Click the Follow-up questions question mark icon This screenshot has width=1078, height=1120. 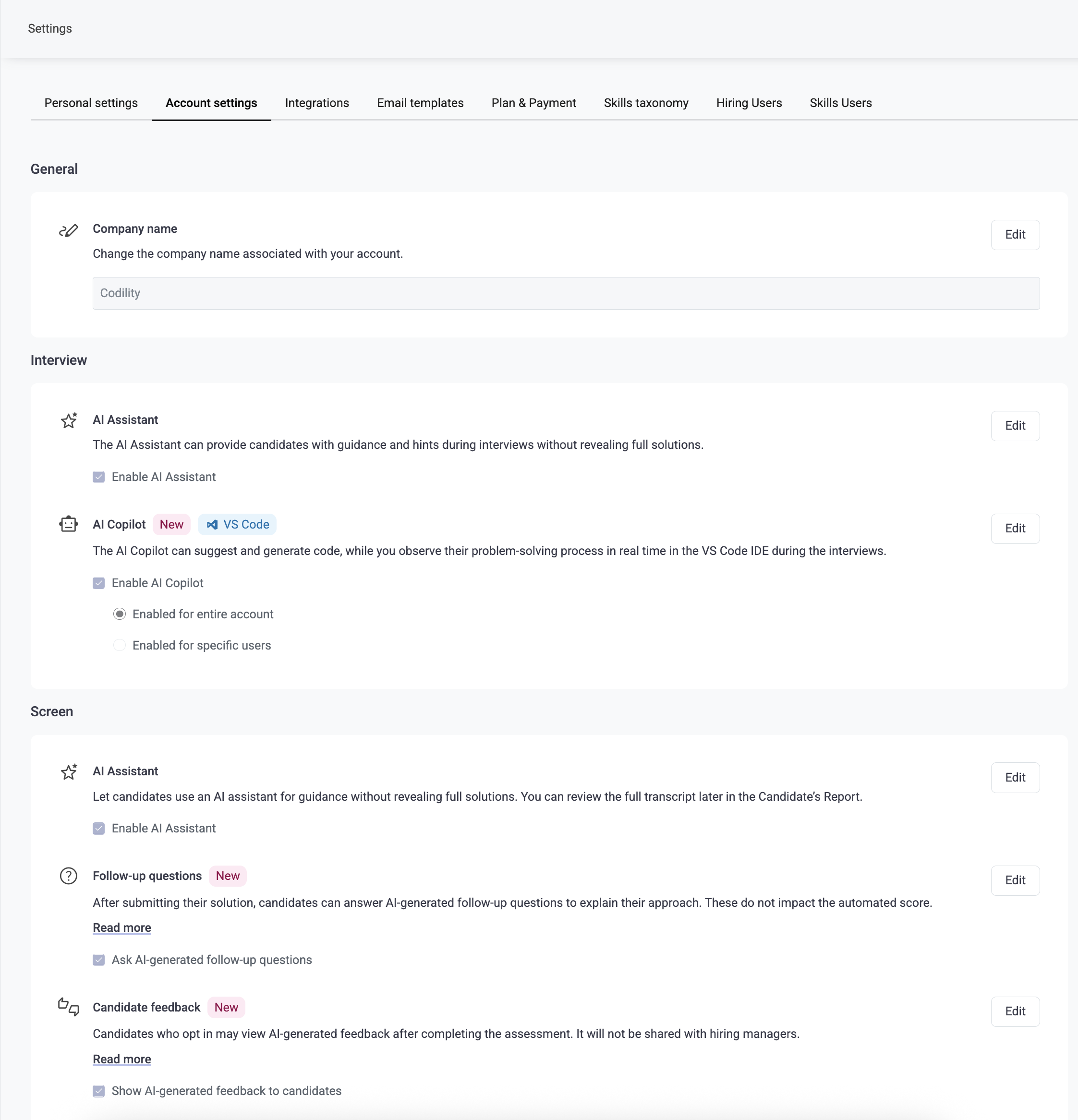[x=69, y=876]
